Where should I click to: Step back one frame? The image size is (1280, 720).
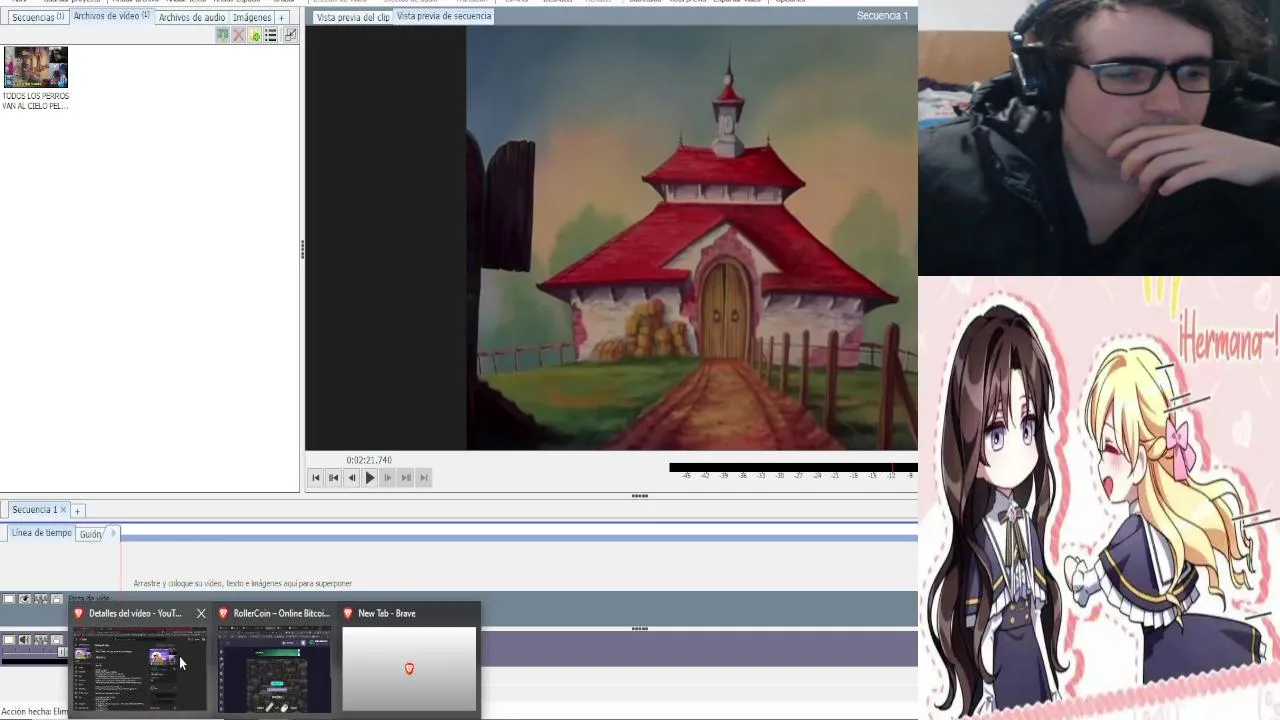pos(352,478)
